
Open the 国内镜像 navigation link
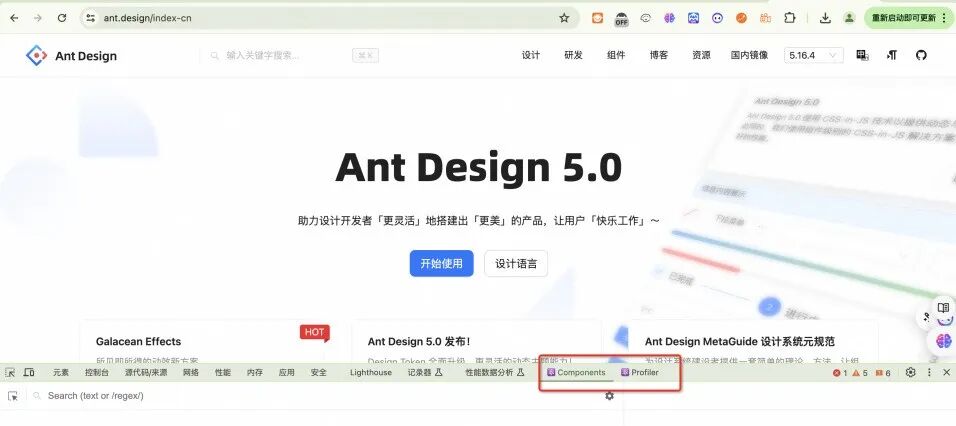tap(749, 55)
